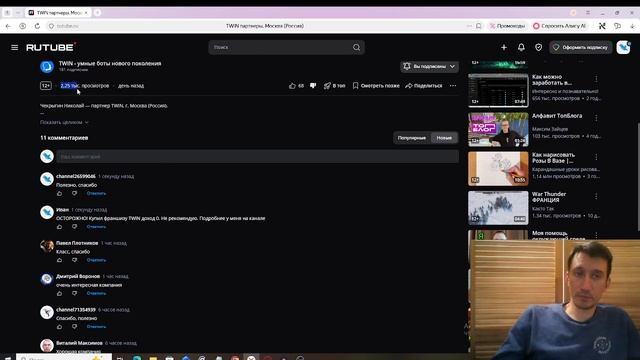Click the page scrollbar thumb
The image size is (640, 360).
[638, 176]
